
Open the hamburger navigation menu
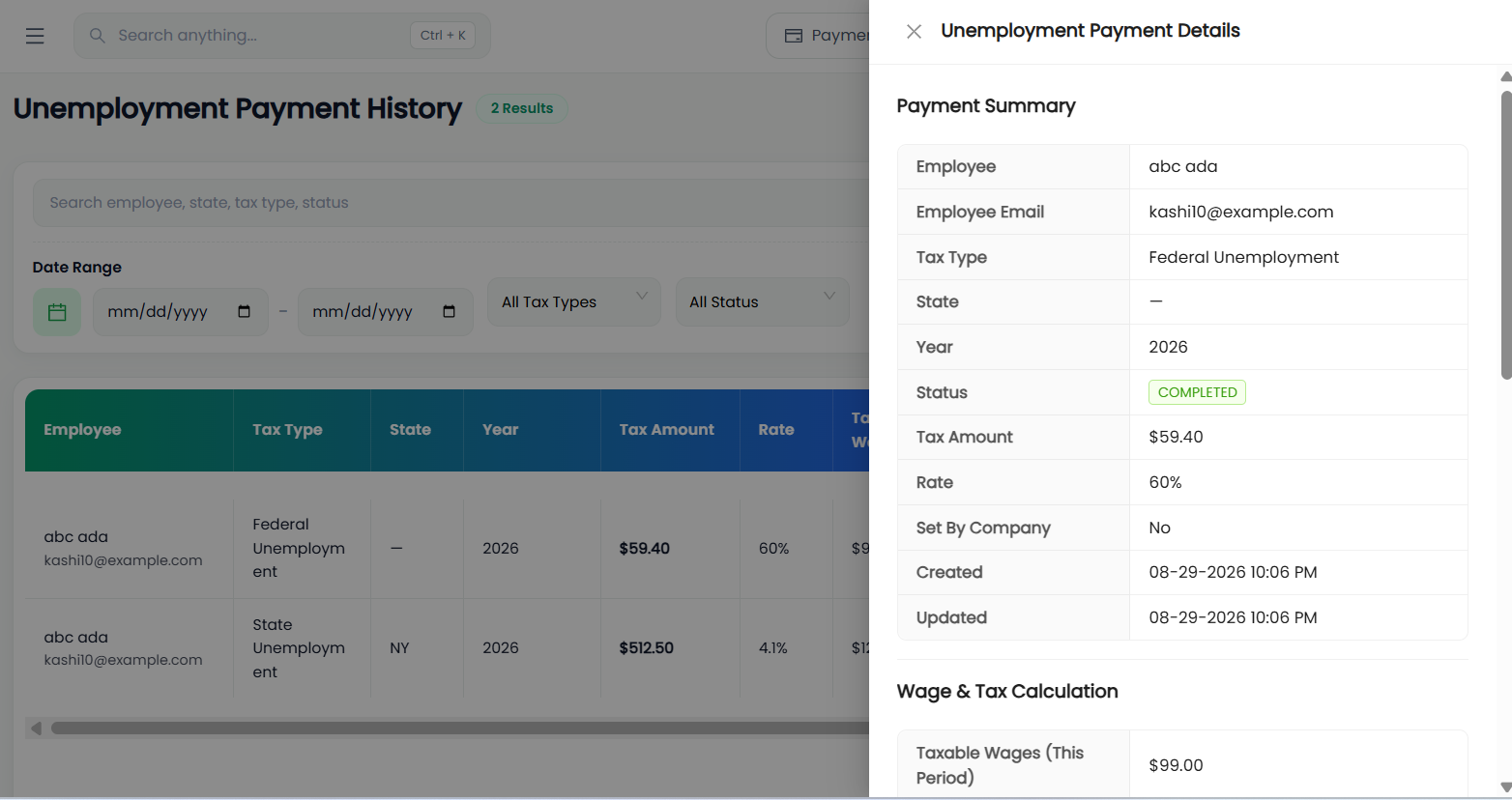click(35, 36)
